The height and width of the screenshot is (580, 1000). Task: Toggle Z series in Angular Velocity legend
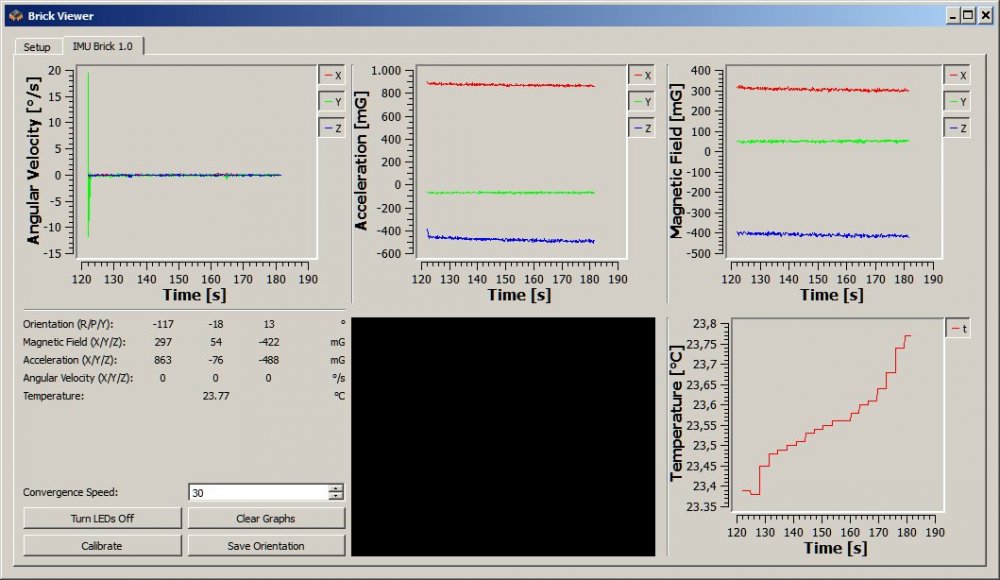pyautogui.click(x=332, y=128)
